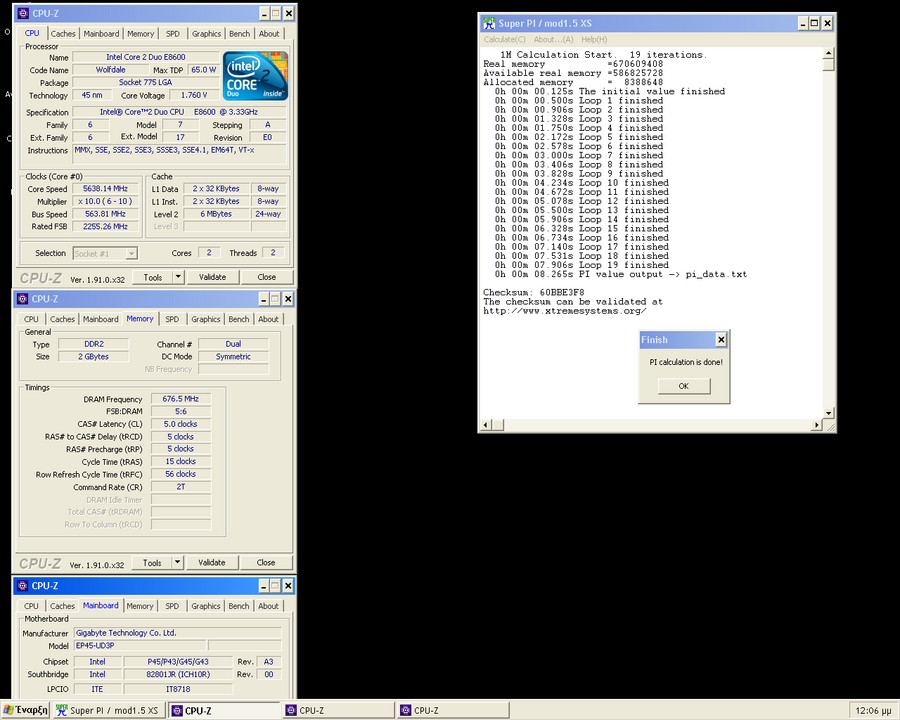Click the title icon of the CPU-Z mainboard window

[x=23, y=586]
